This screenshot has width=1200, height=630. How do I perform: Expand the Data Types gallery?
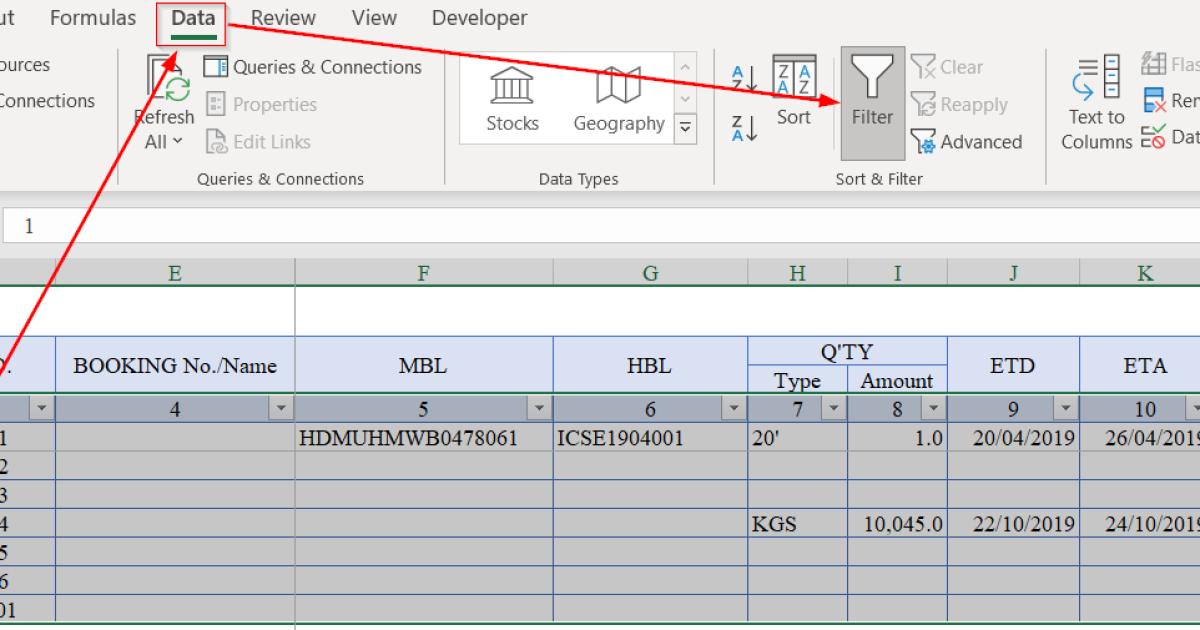[686, 128]
